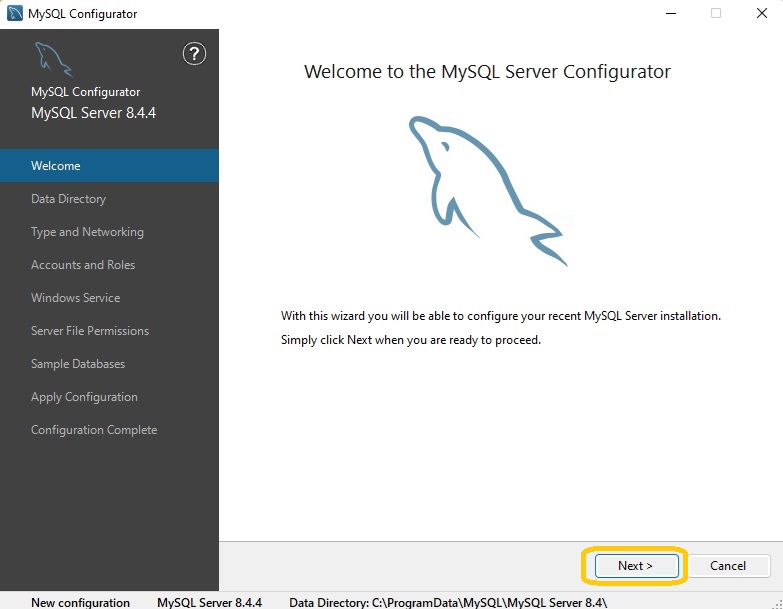Open help via the question mark icon

[x=194, y=53]
